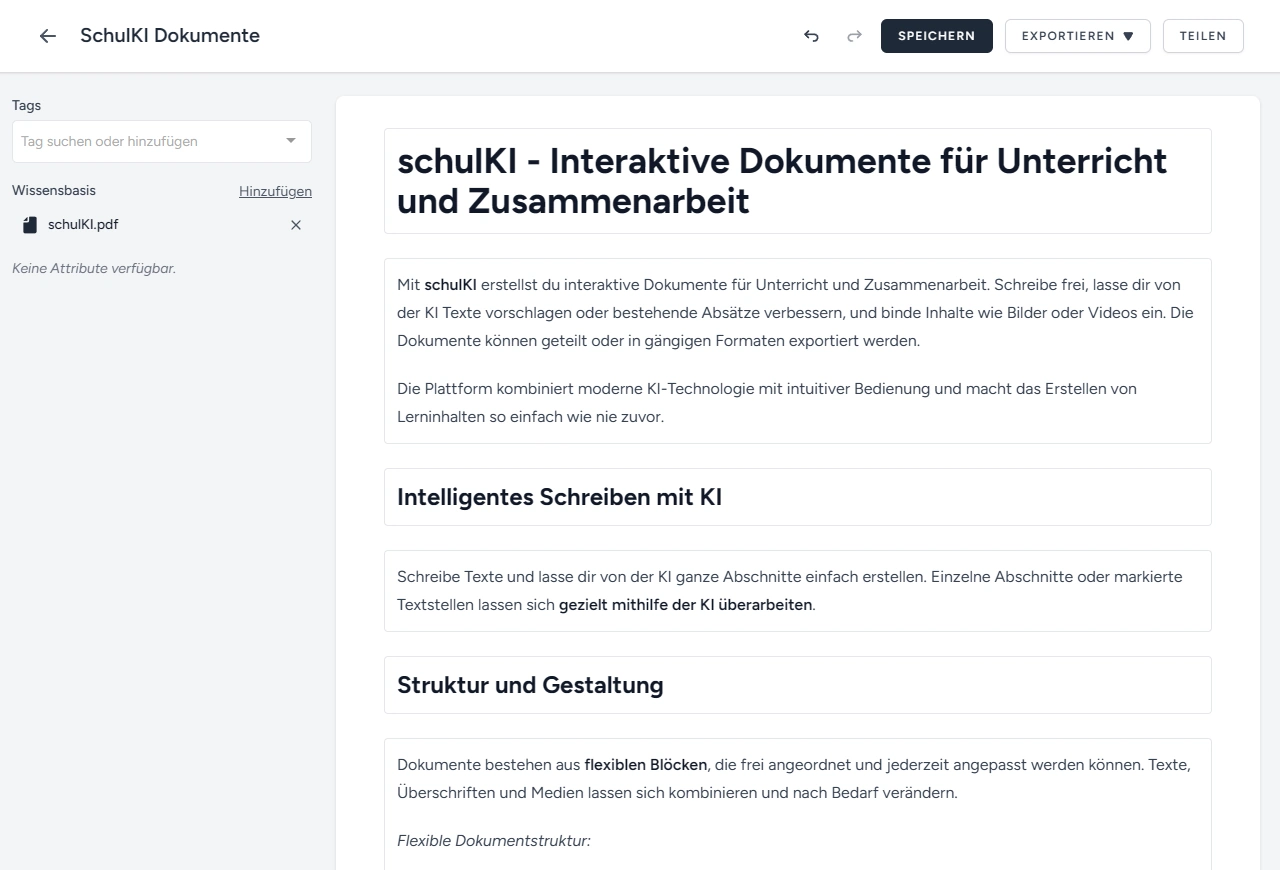Save the document with Speichern

coord(936,36)
